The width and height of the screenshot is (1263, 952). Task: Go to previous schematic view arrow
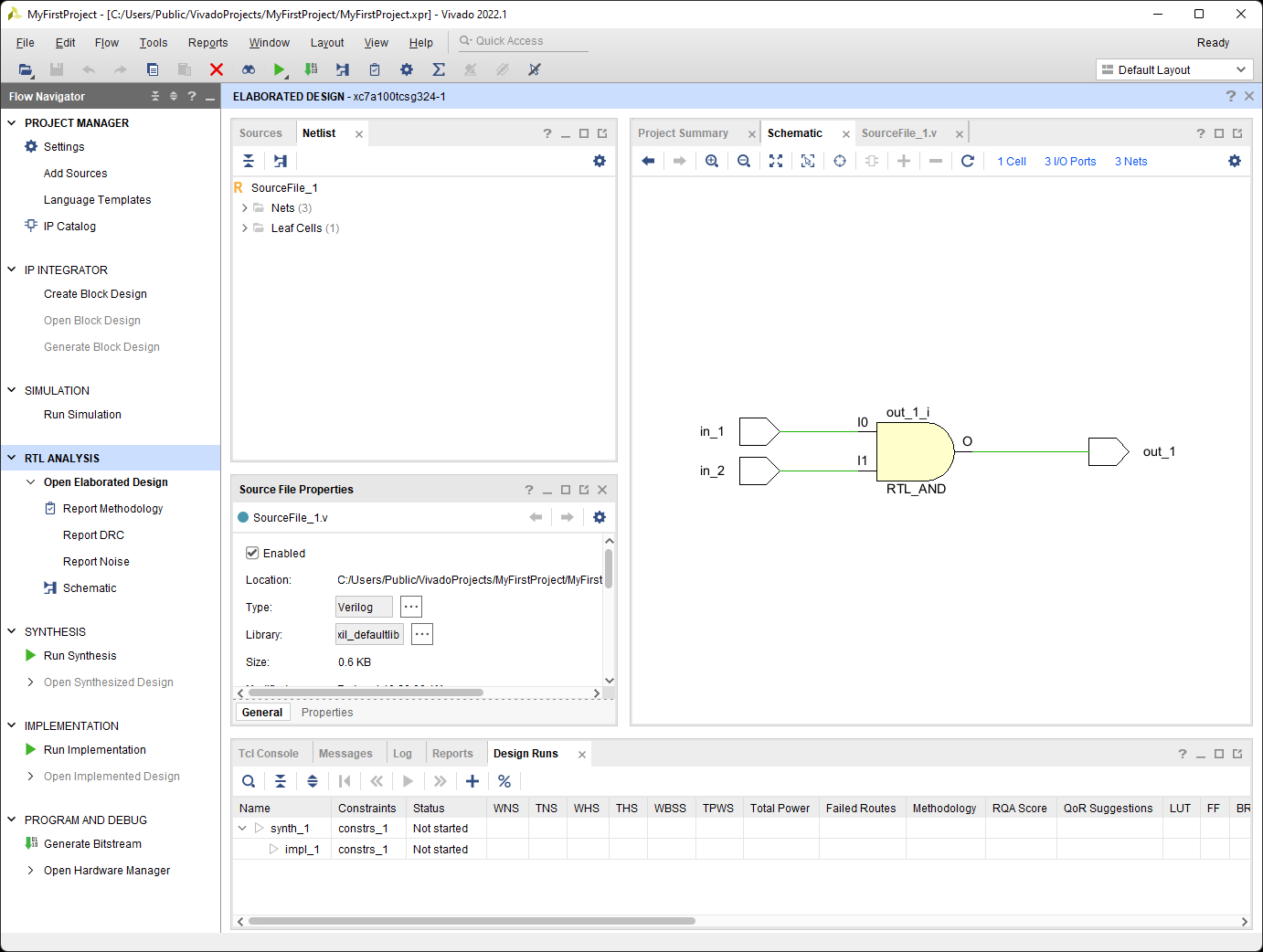coord(648,161)
